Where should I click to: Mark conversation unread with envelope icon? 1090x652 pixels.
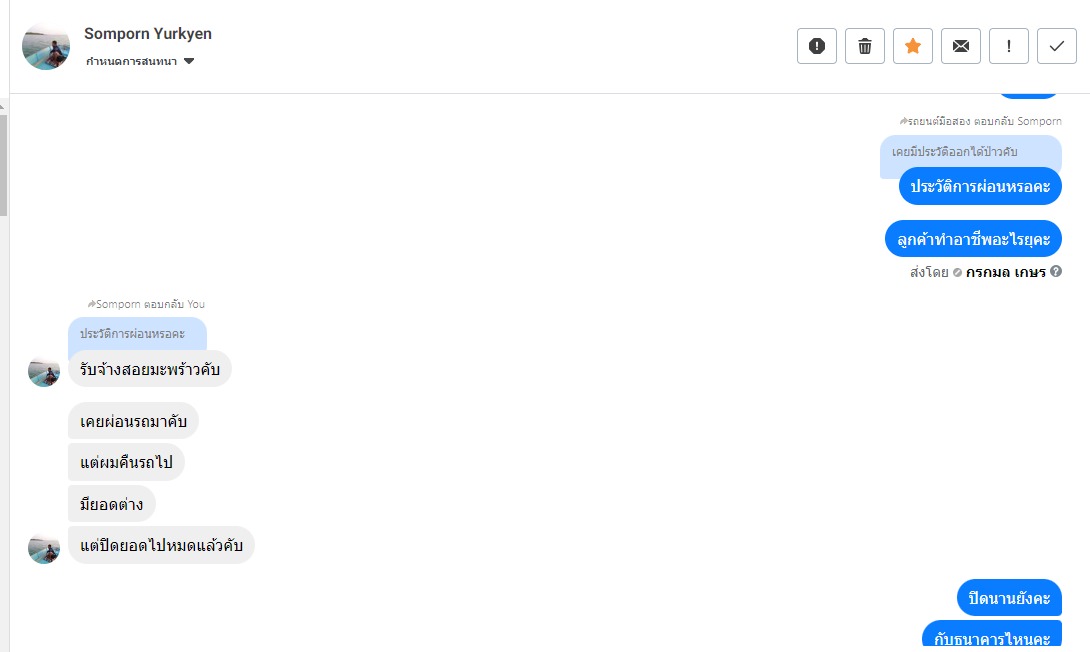(x=961, y=46)
